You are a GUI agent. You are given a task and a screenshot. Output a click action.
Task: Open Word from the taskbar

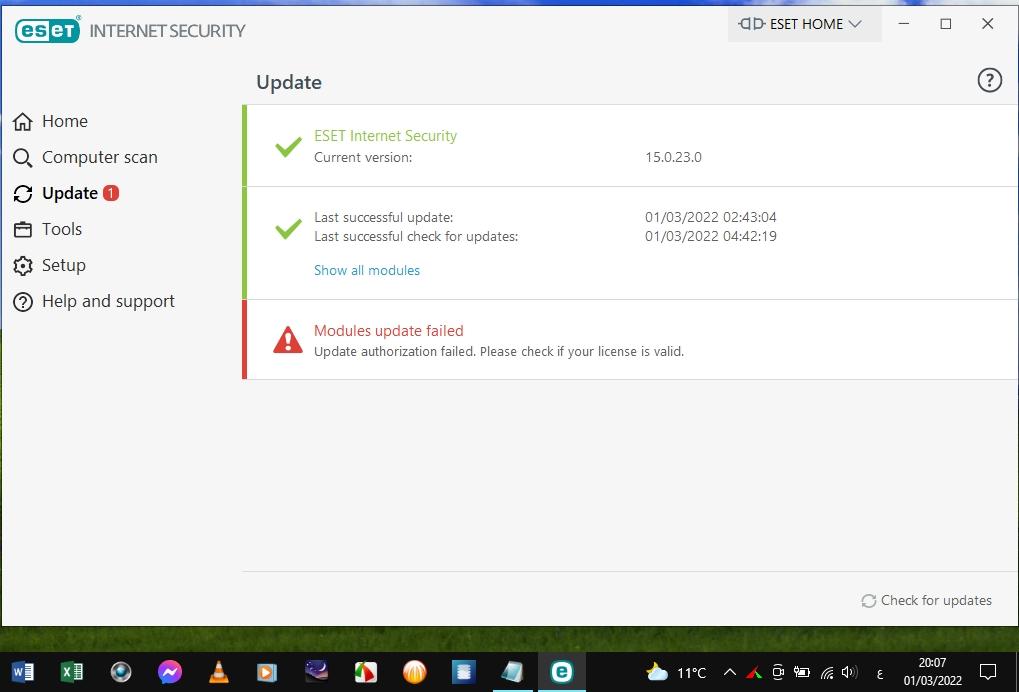(23, 671)
